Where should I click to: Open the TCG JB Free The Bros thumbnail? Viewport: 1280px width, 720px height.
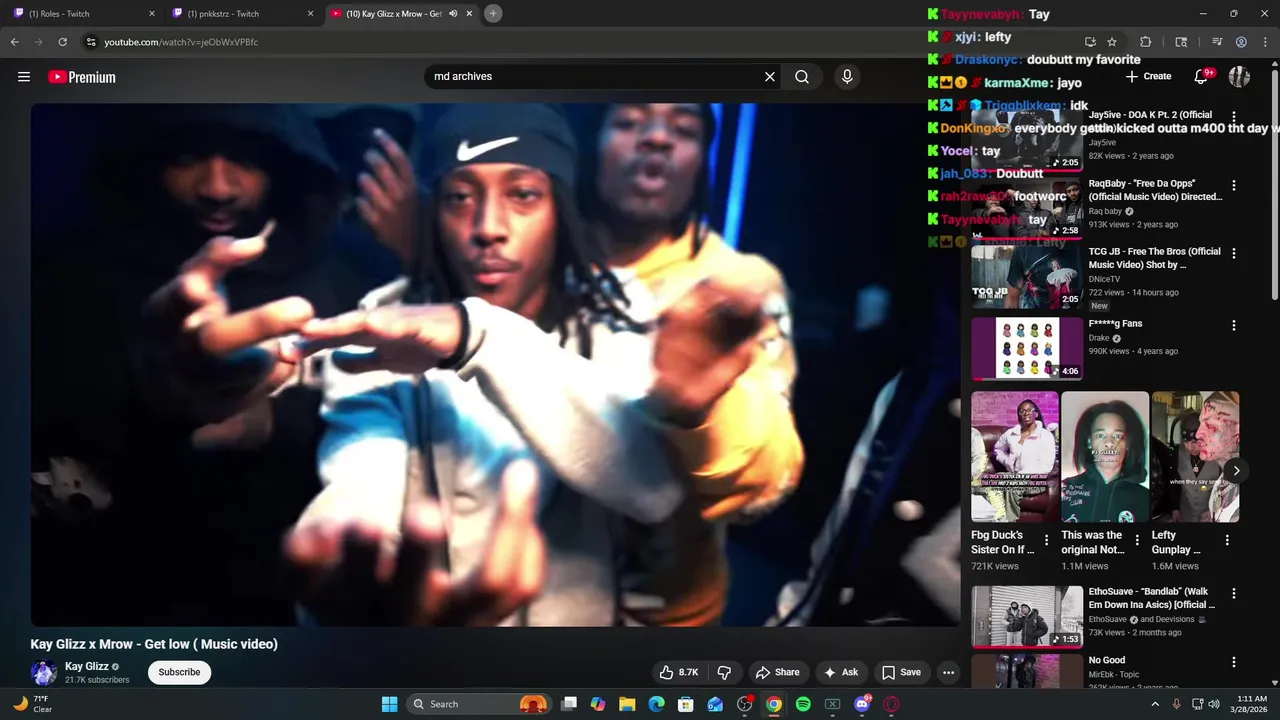click(x=1027, y=277)
